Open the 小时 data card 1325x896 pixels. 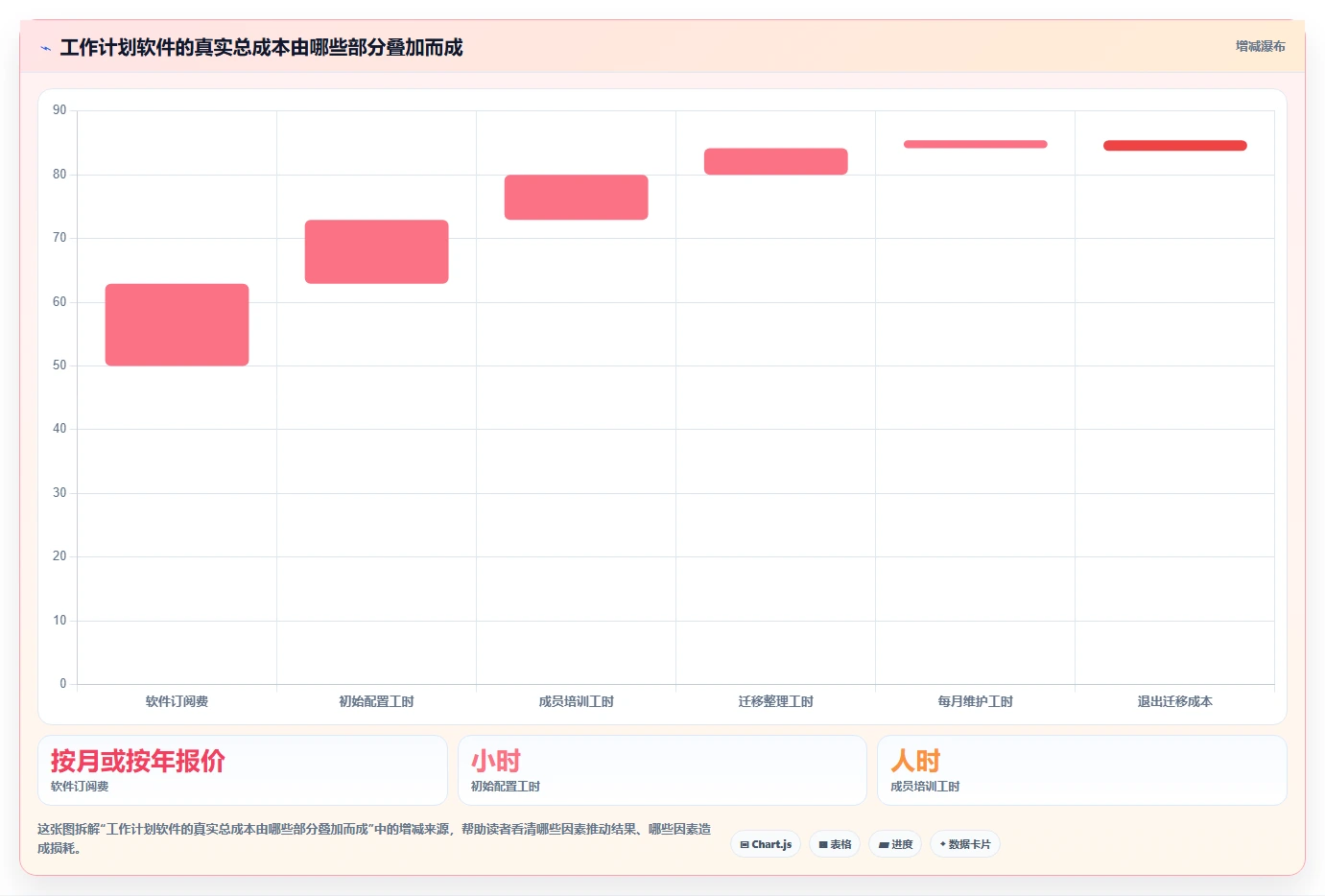click(x=662, y=770)
